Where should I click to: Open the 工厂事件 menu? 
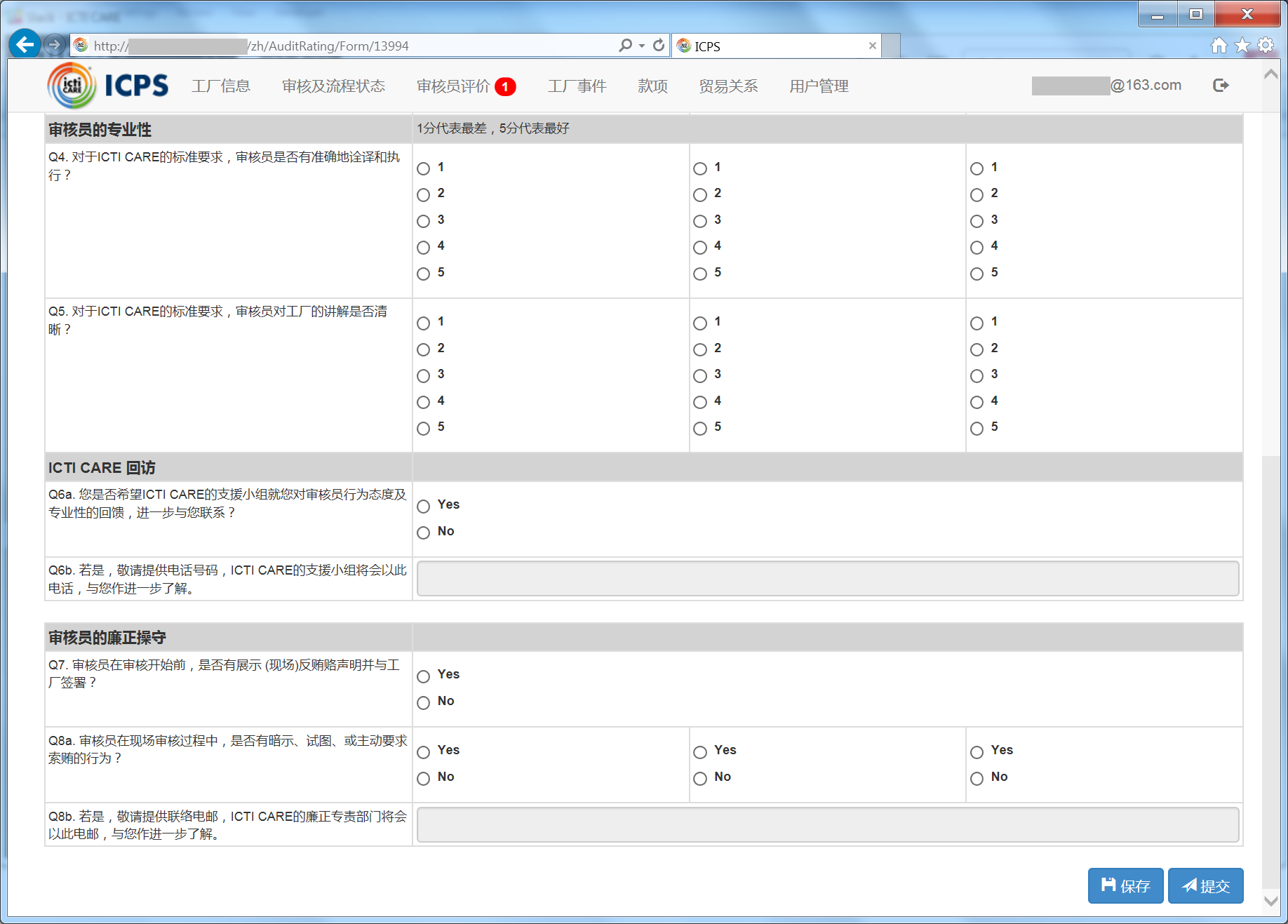(577, 86)
